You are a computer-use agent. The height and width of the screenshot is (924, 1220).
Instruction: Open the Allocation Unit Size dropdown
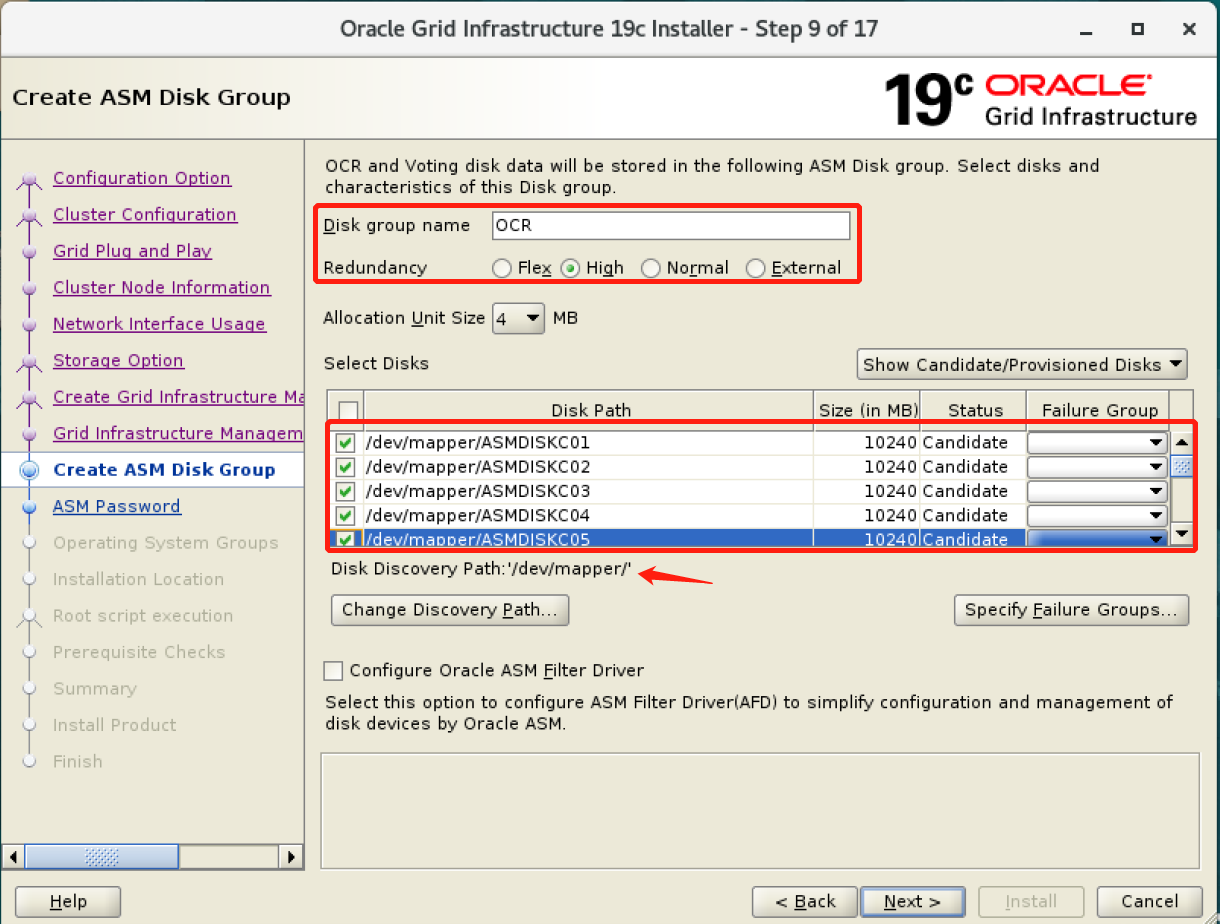pyautogui.click(x=518, y=319)
